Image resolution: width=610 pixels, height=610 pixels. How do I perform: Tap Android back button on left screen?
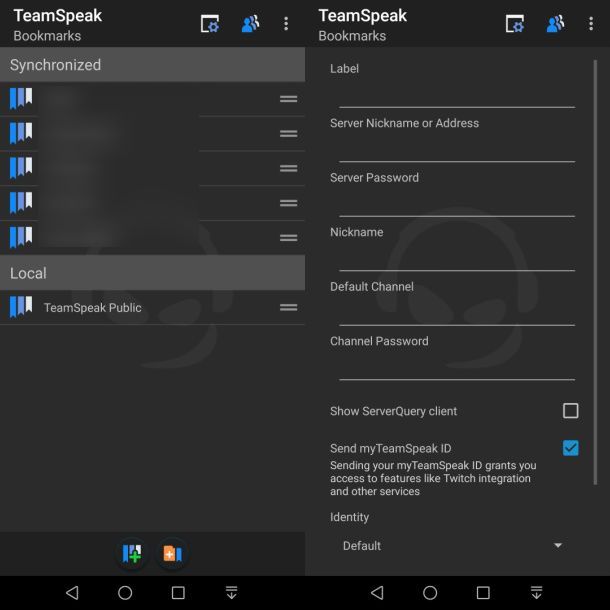click(72, 592)
